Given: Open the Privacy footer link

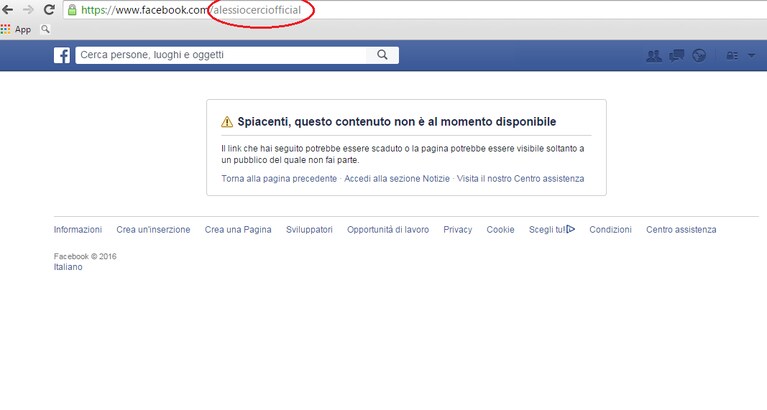Looking at the screenshot, I should click(x=457, y=229).
